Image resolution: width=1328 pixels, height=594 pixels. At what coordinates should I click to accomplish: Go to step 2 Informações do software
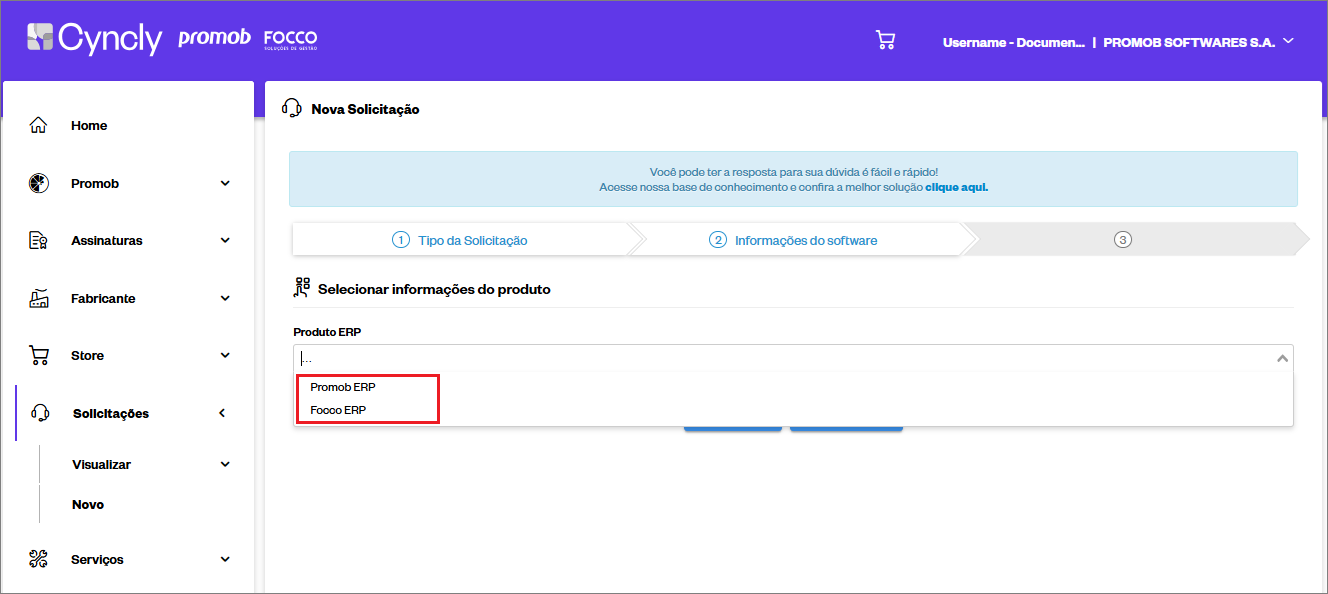point(795,240)
